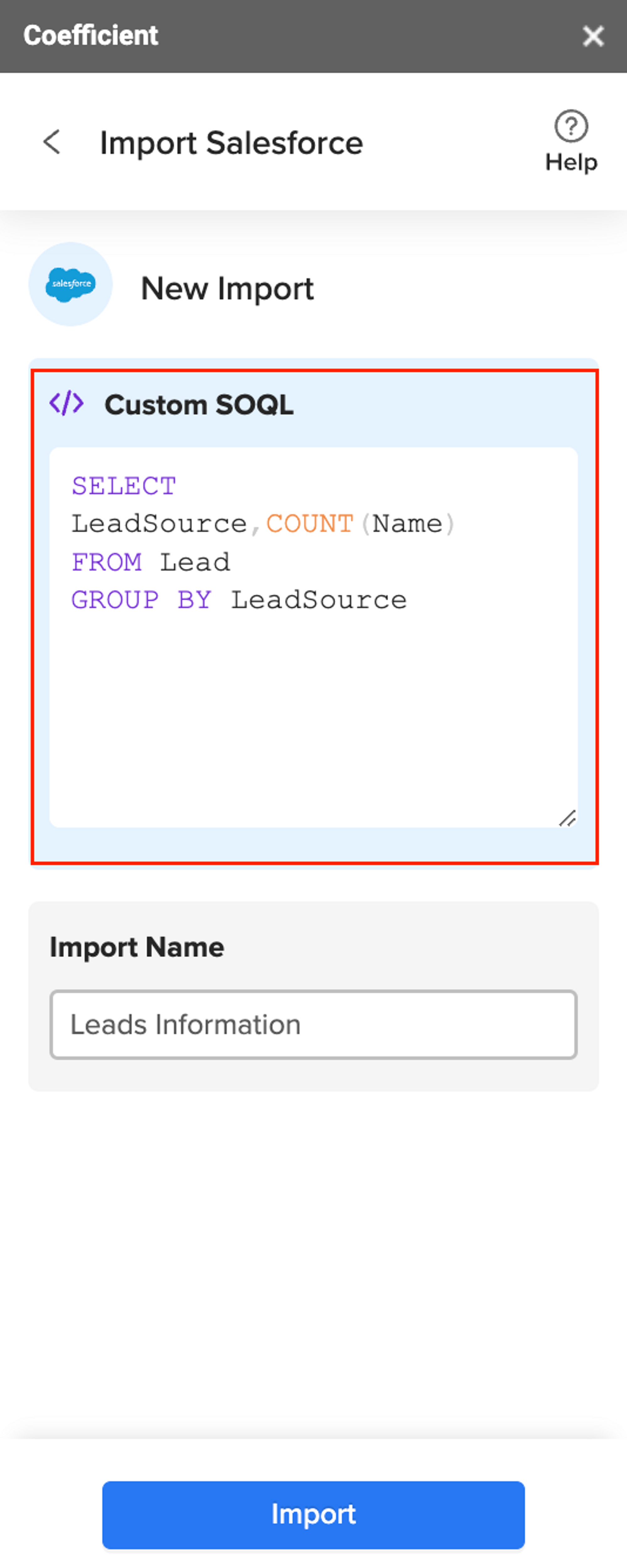The image size is (627, 1568).
Task: Click the Custom SOQL section title
Action: 199,405
